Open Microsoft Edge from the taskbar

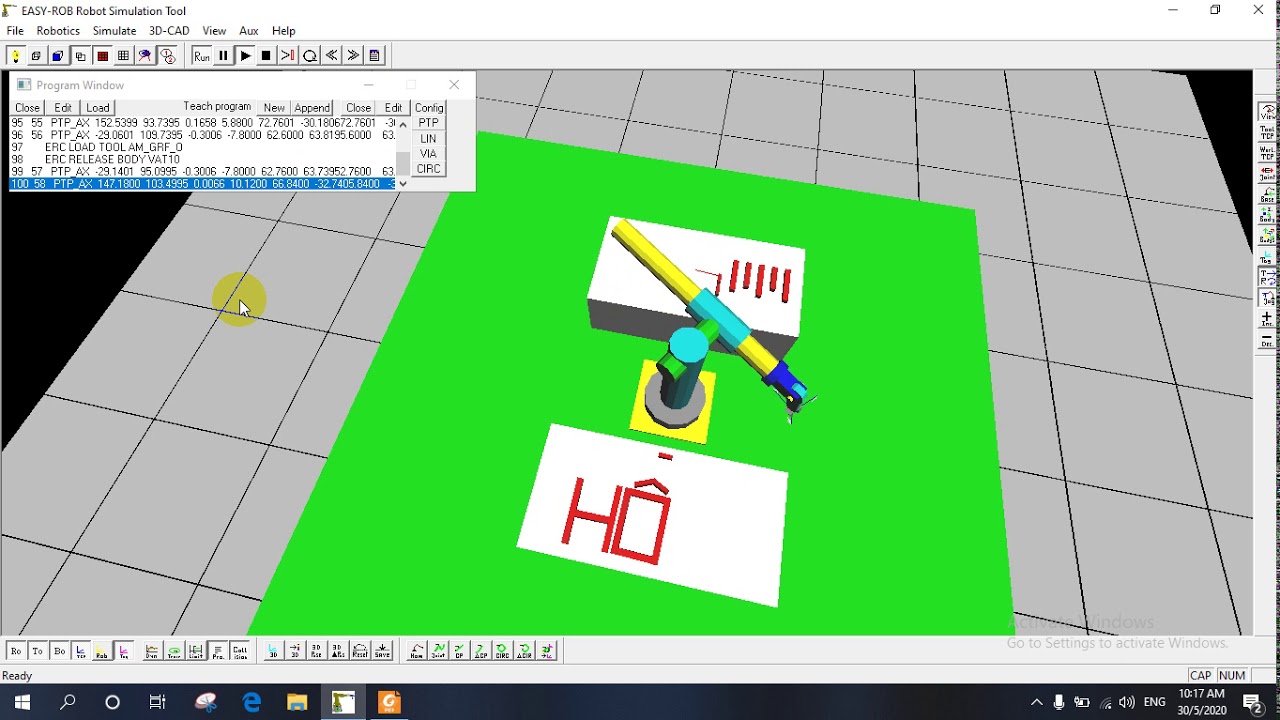click(251, 702)
